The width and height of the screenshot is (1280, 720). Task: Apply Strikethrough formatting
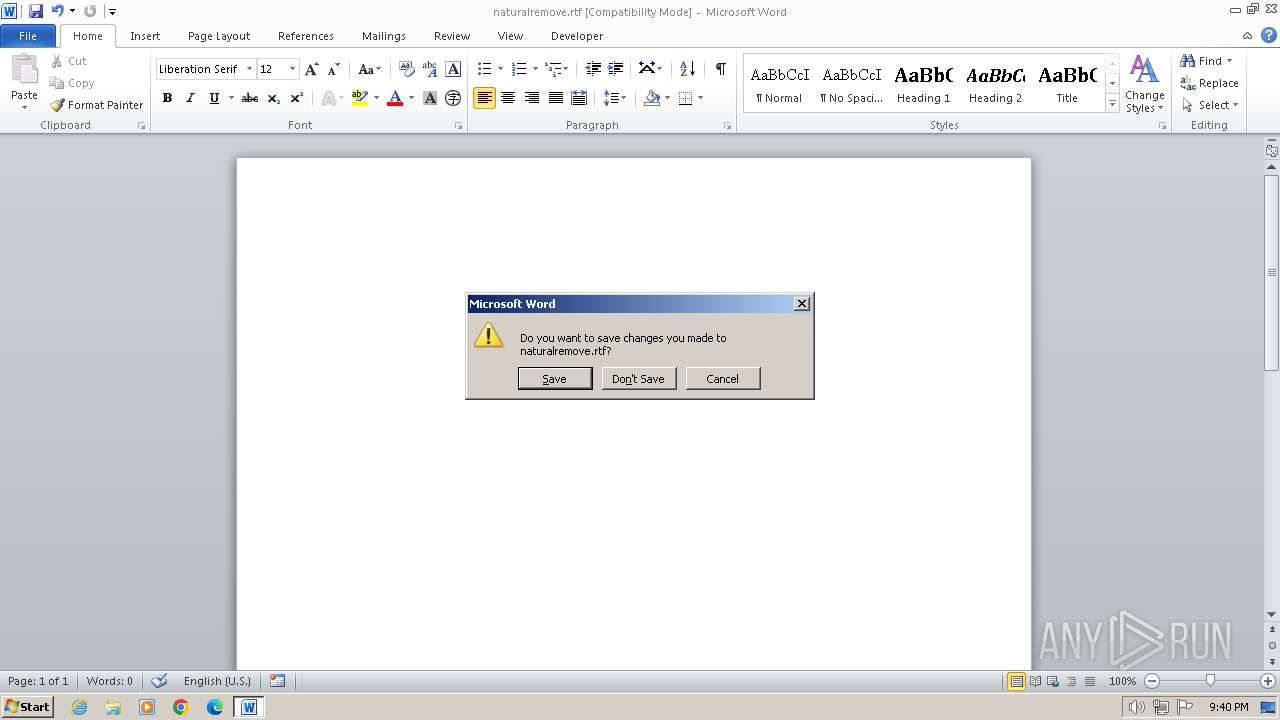coord(250,98)
